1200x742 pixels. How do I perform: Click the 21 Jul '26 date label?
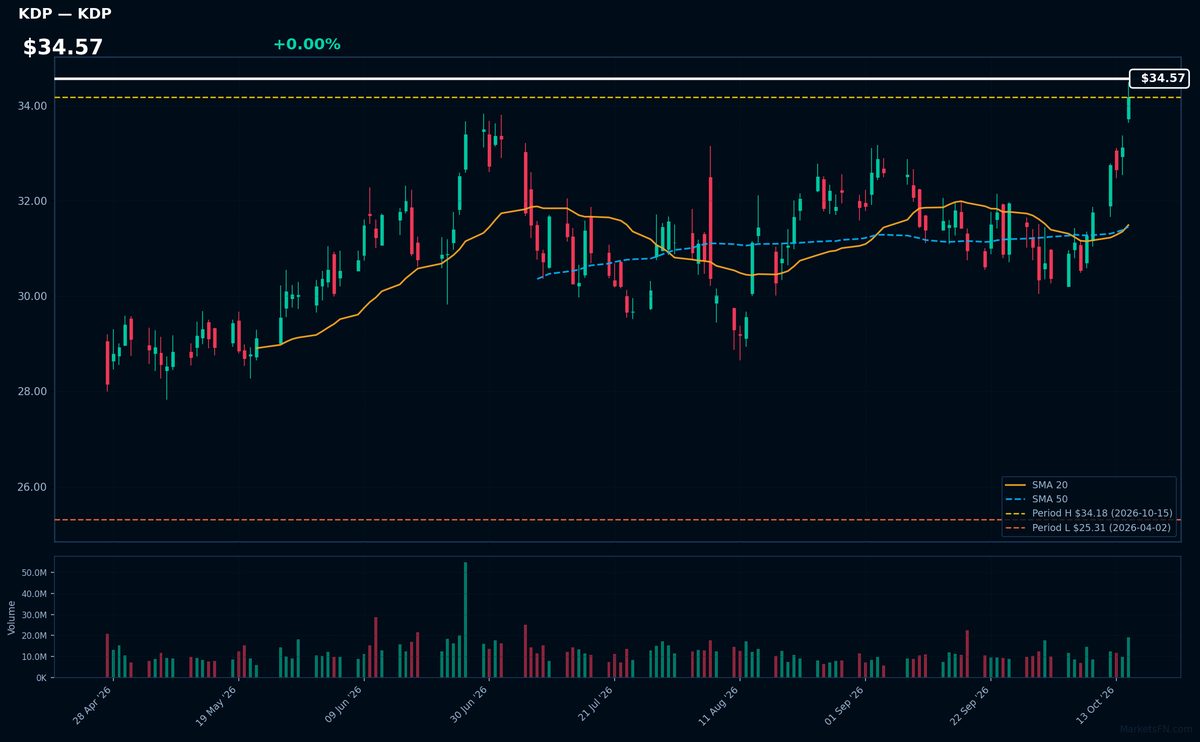(595, 705)
